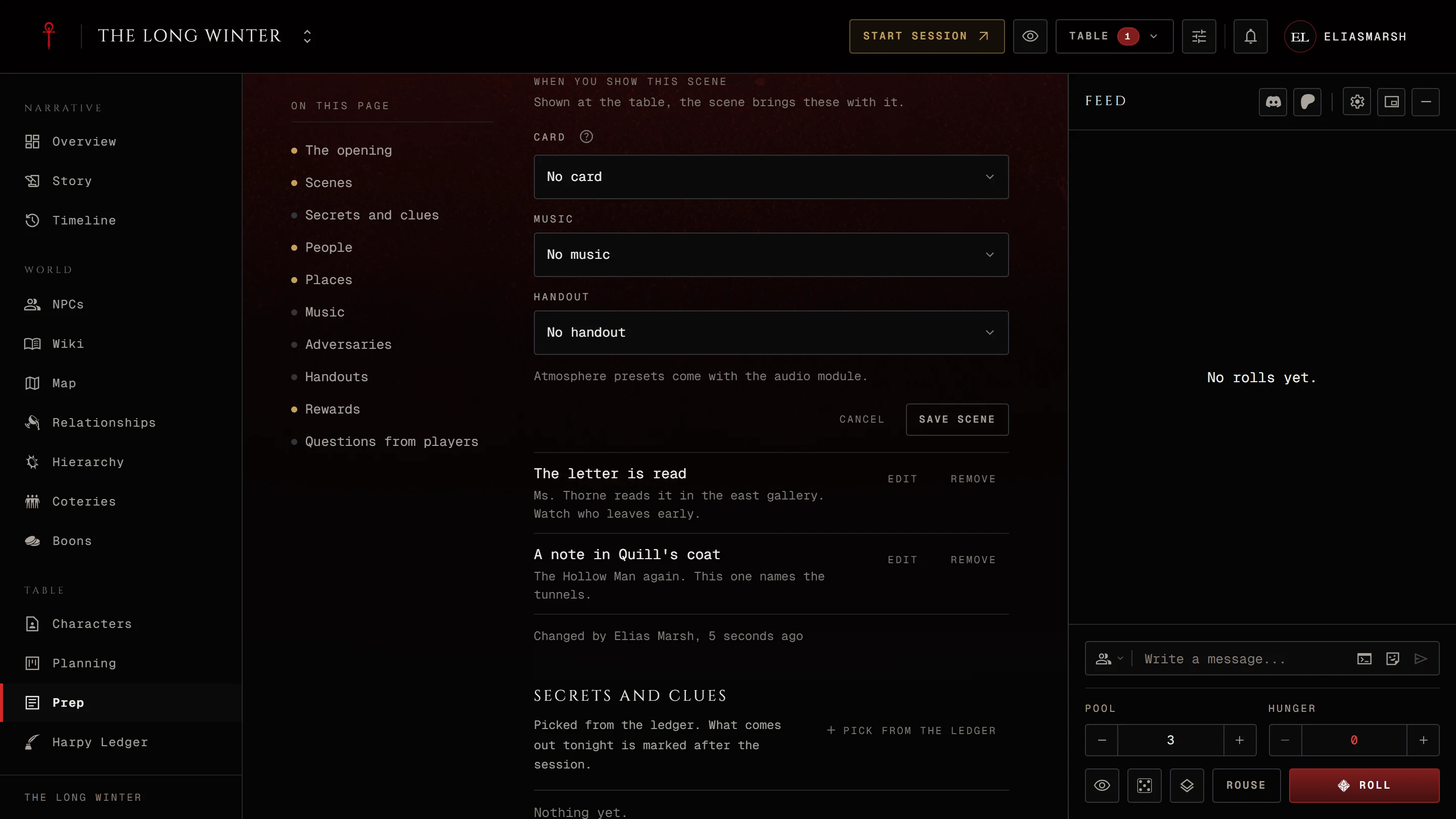Click the dice icon beside Rouse
This screenshot has width=1456, height=819.
coord(1144,786)
